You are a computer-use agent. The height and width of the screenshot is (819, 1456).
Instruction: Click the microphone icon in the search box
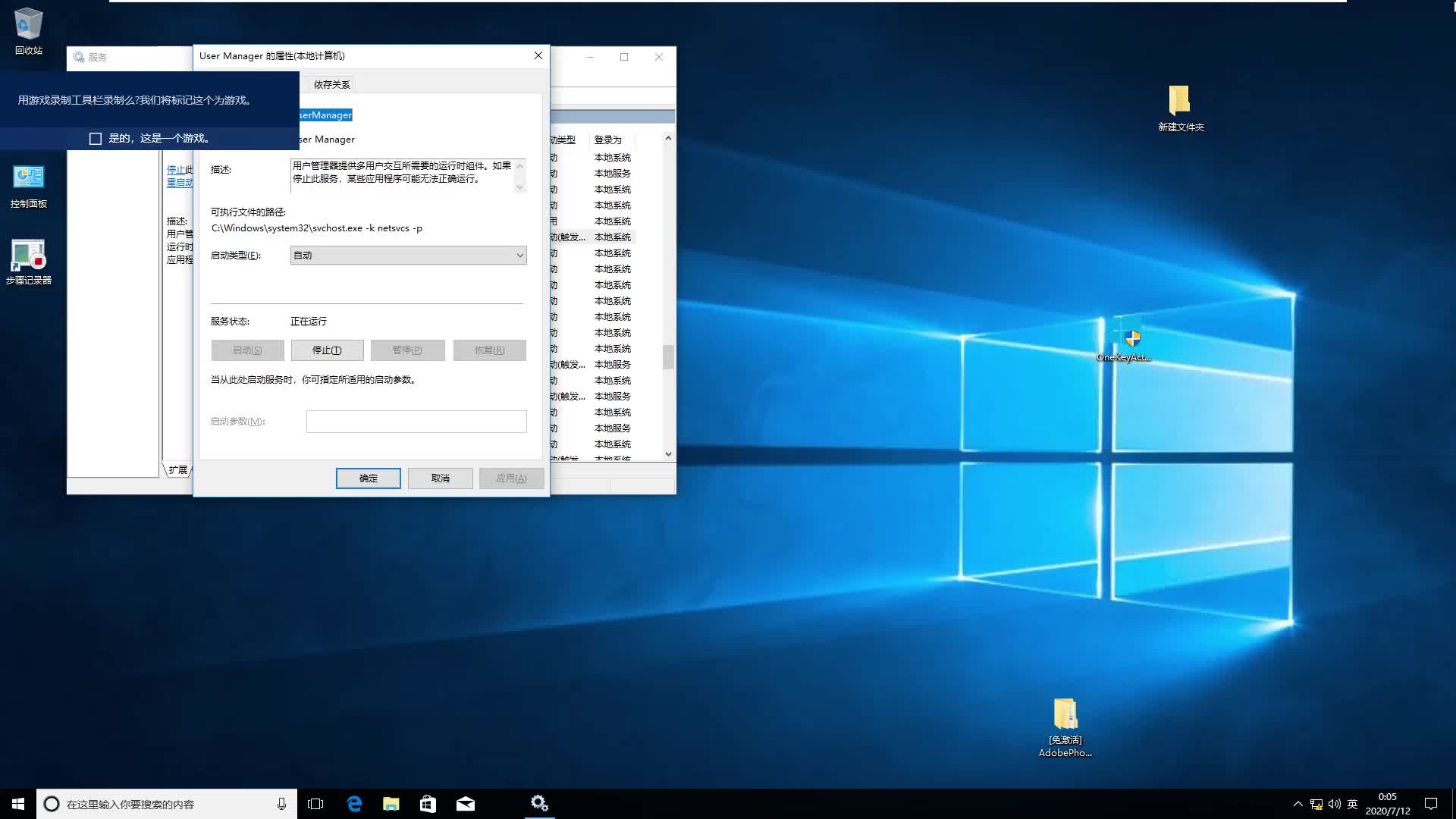281,803
